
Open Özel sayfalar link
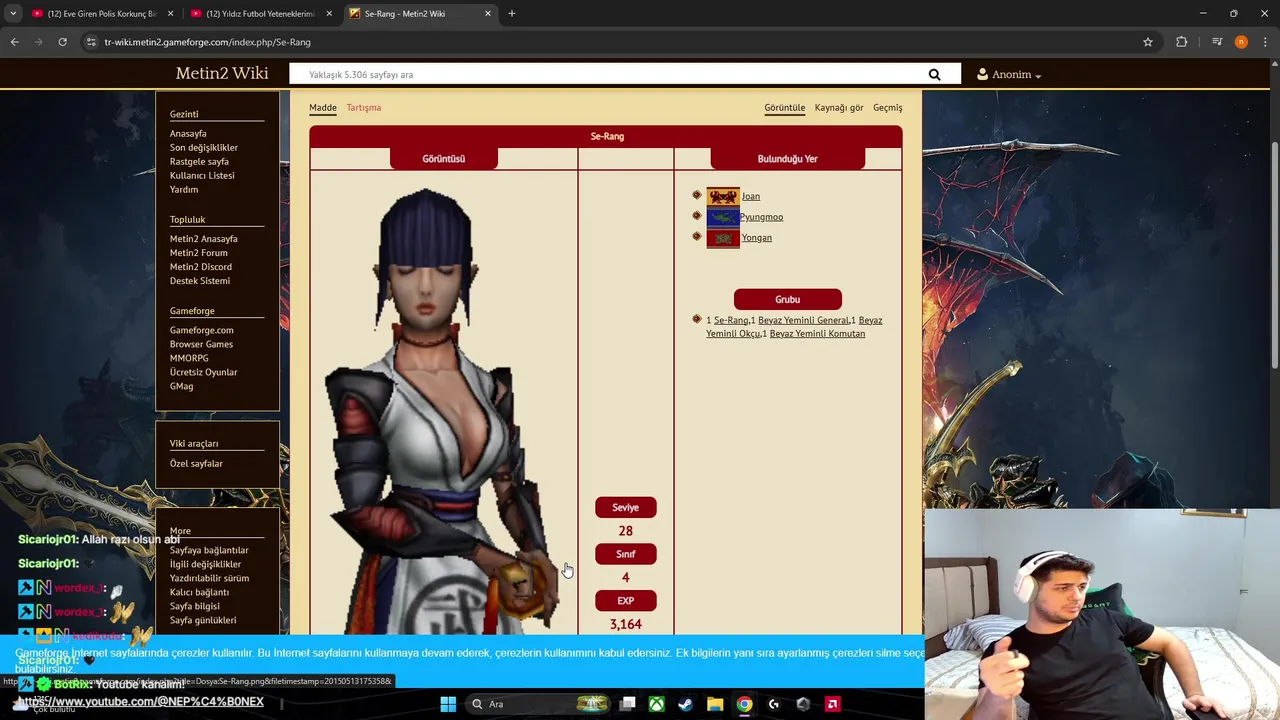pyautogui.click(x=196, y=463)
